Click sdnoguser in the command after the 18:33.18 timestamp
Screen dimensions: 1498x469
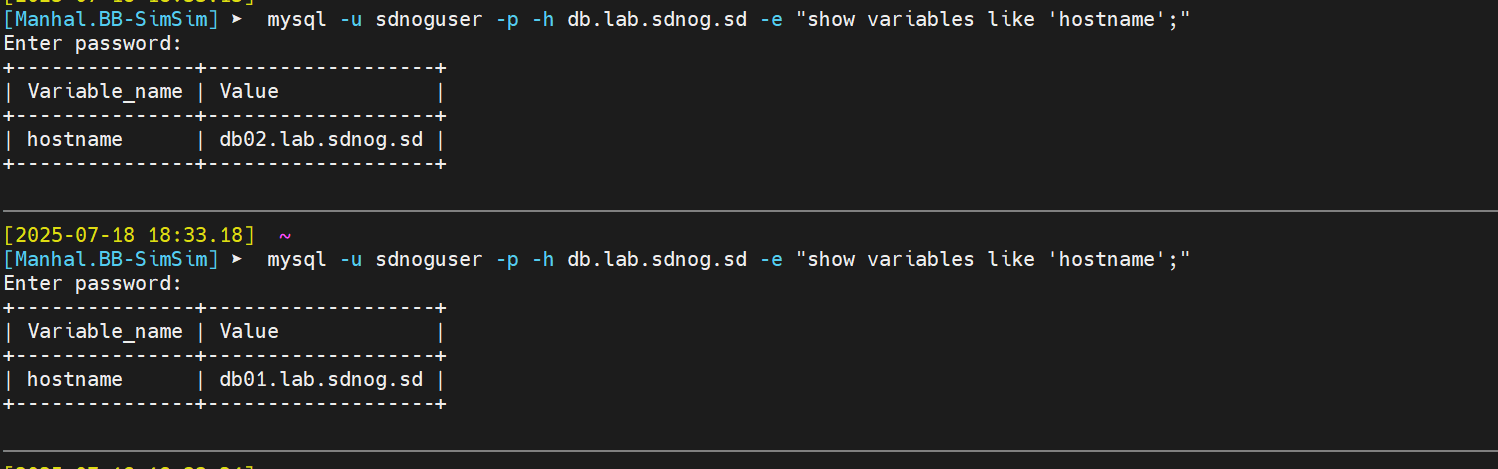click(429, 259)
